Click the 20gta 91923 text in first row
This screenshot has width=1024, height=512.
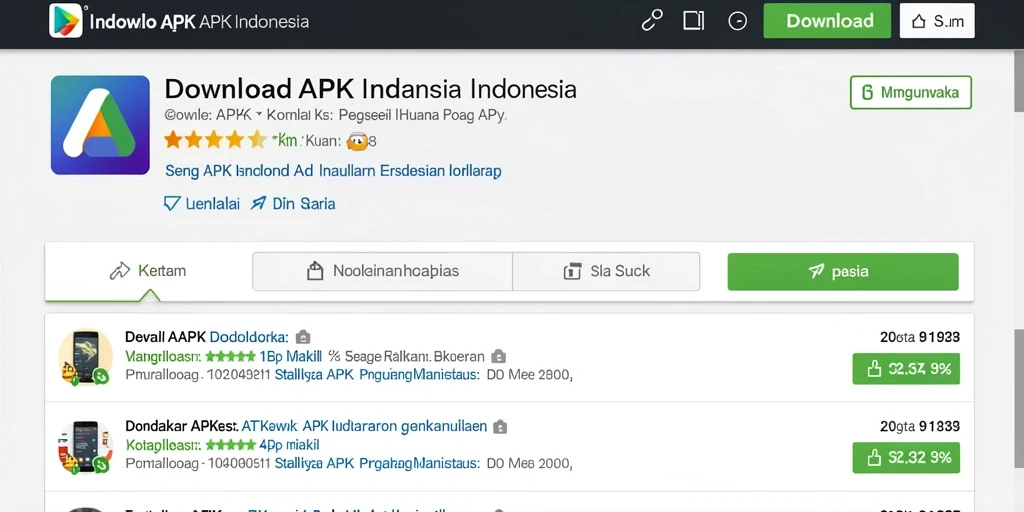pos(920,338)
